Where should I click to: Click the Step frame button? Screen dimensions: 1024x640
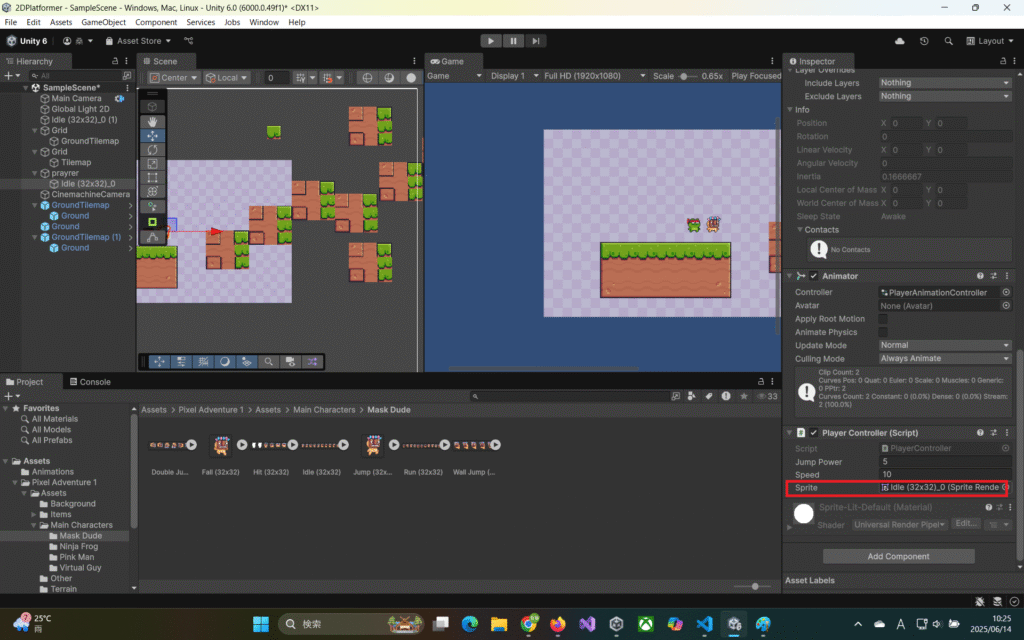point(536,40)
